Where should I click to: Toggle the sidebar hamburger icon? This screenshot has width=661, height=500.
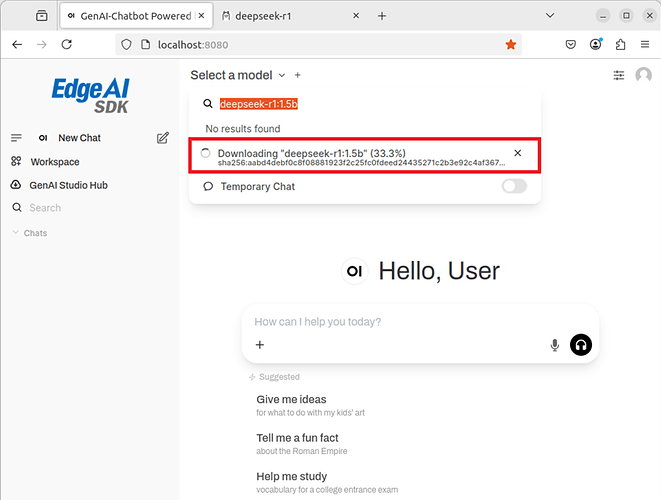click(16, 138)
